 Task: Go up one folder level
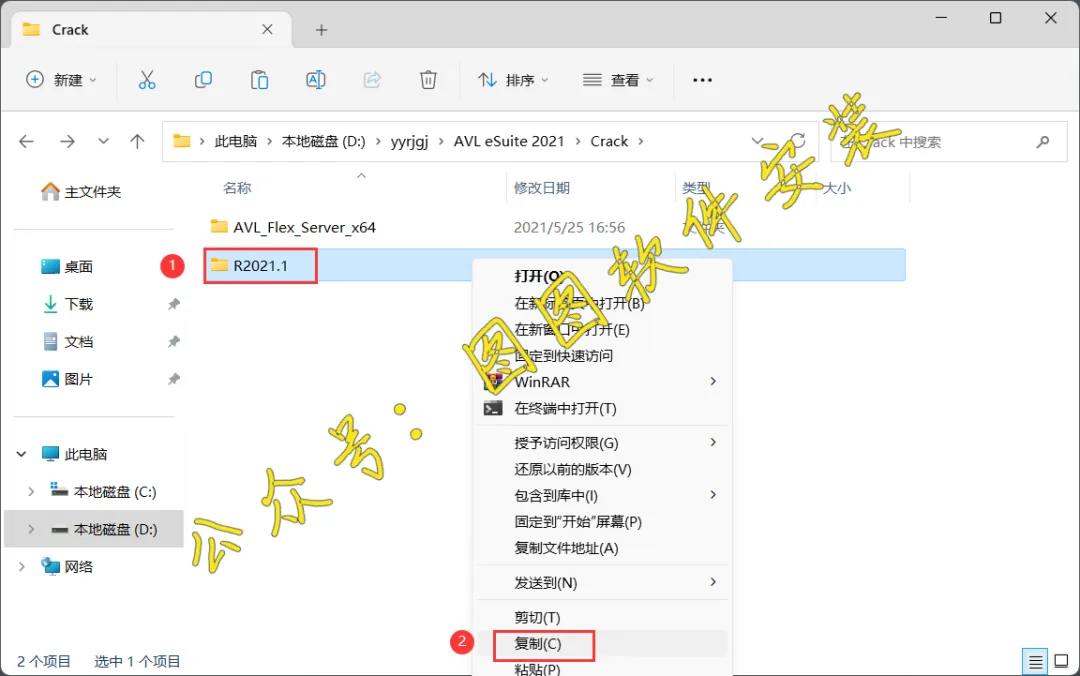point(137,141)
